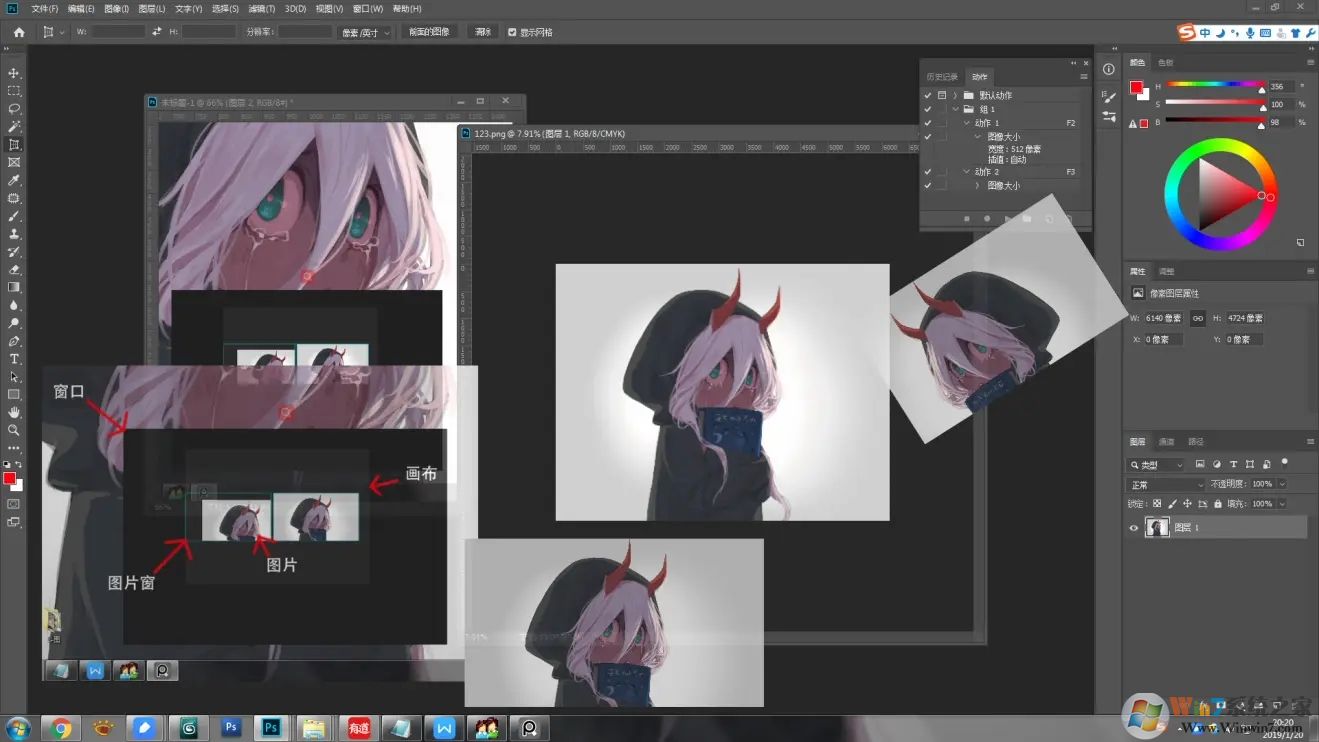
Task: Click the hue slider in Color panel
Action: (x=1215, y=85)
